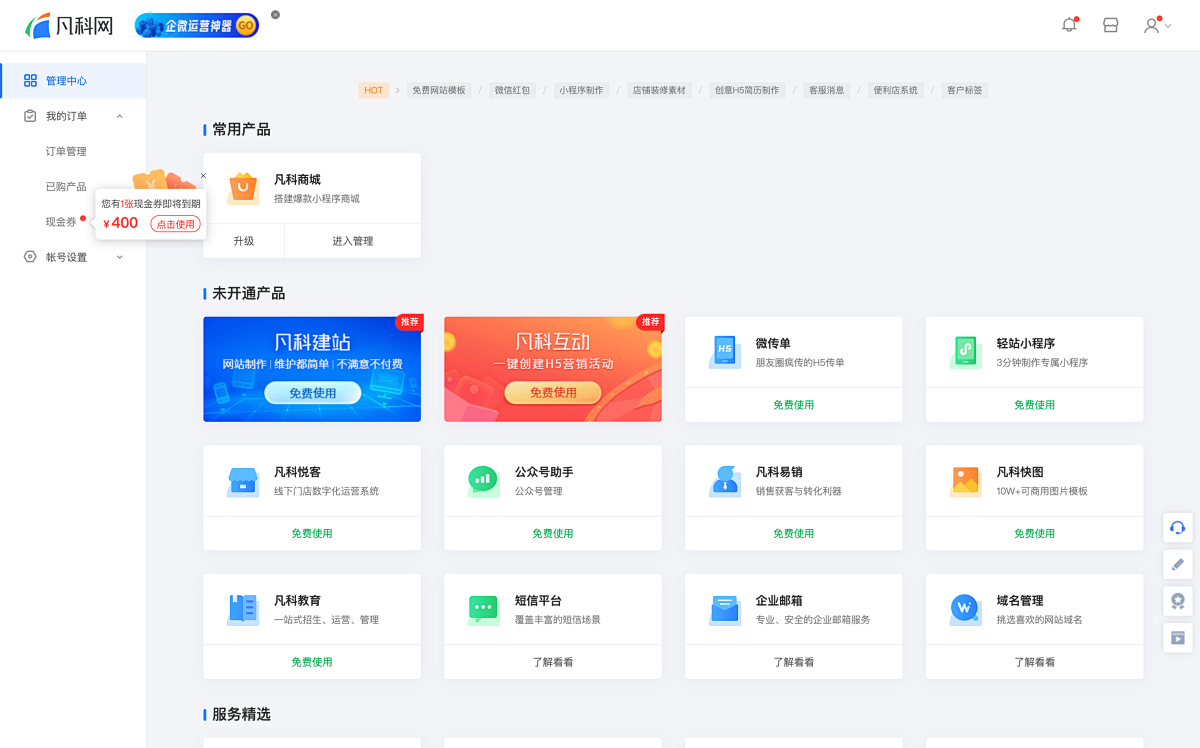The height and width of the screenshot is (748, 1200).
Task: Click the 微传单 H5 icon
Action: coord(724,352)
